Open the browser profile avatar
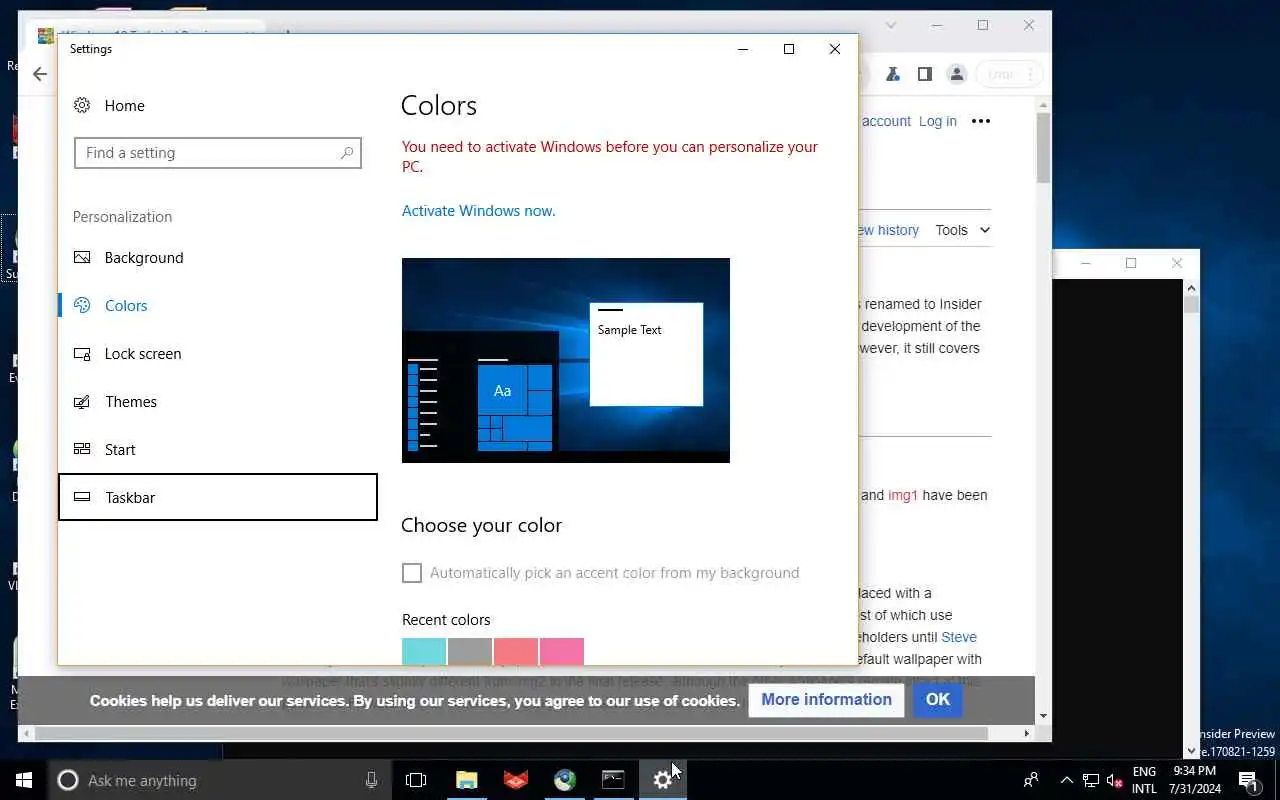 tap(957, 74)
